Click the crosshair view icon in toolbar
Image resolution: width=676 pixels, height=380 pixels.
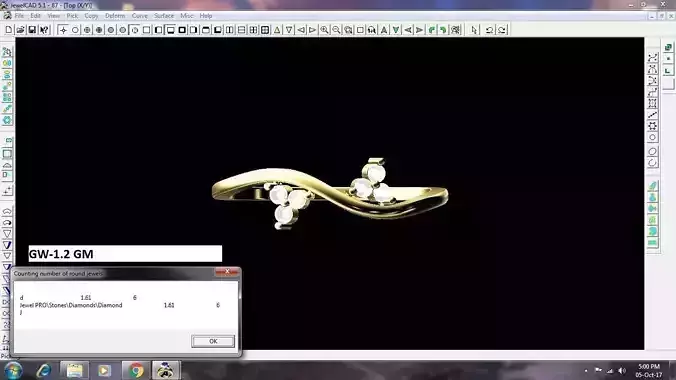[x=63, y=30]
